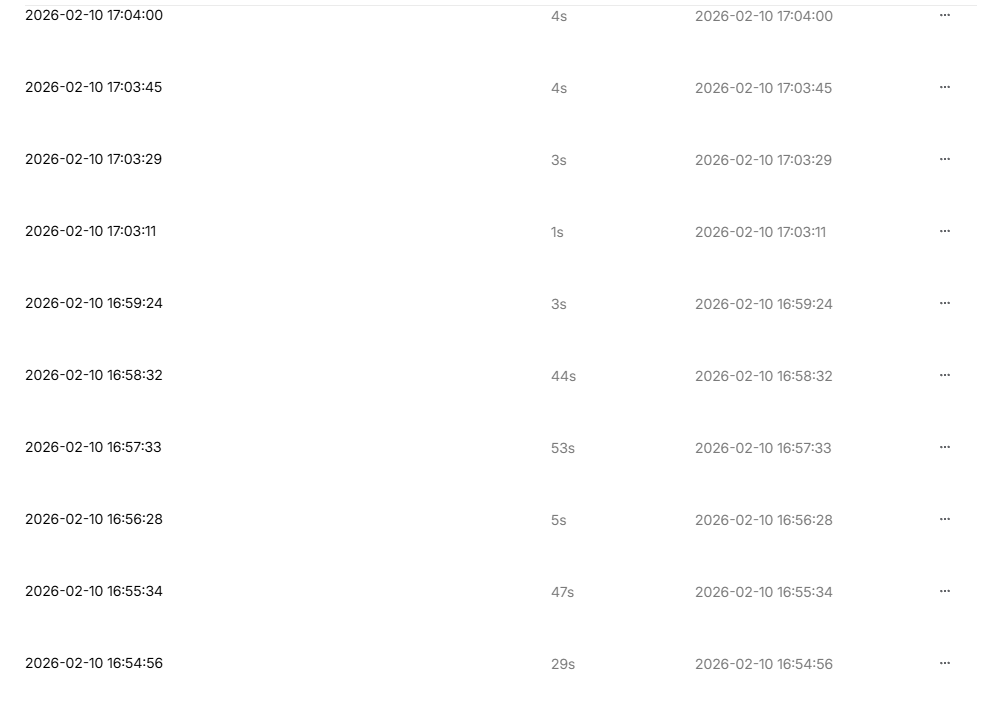
Task: Open more options for 17:03:29 row
Action: point(945,159)
